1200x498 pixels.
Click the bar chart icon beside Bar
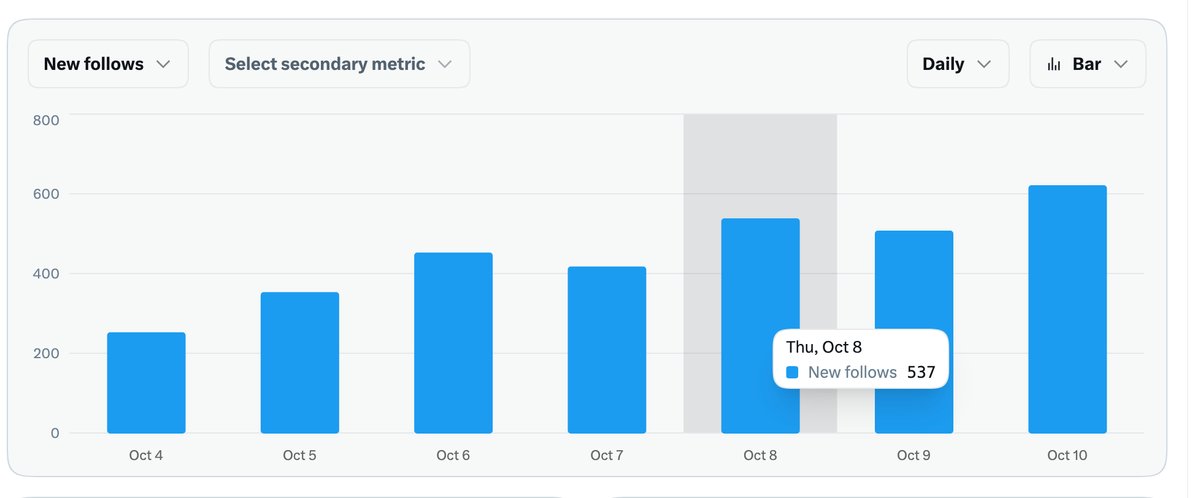pyautogui.click(x=1054, y=64)
